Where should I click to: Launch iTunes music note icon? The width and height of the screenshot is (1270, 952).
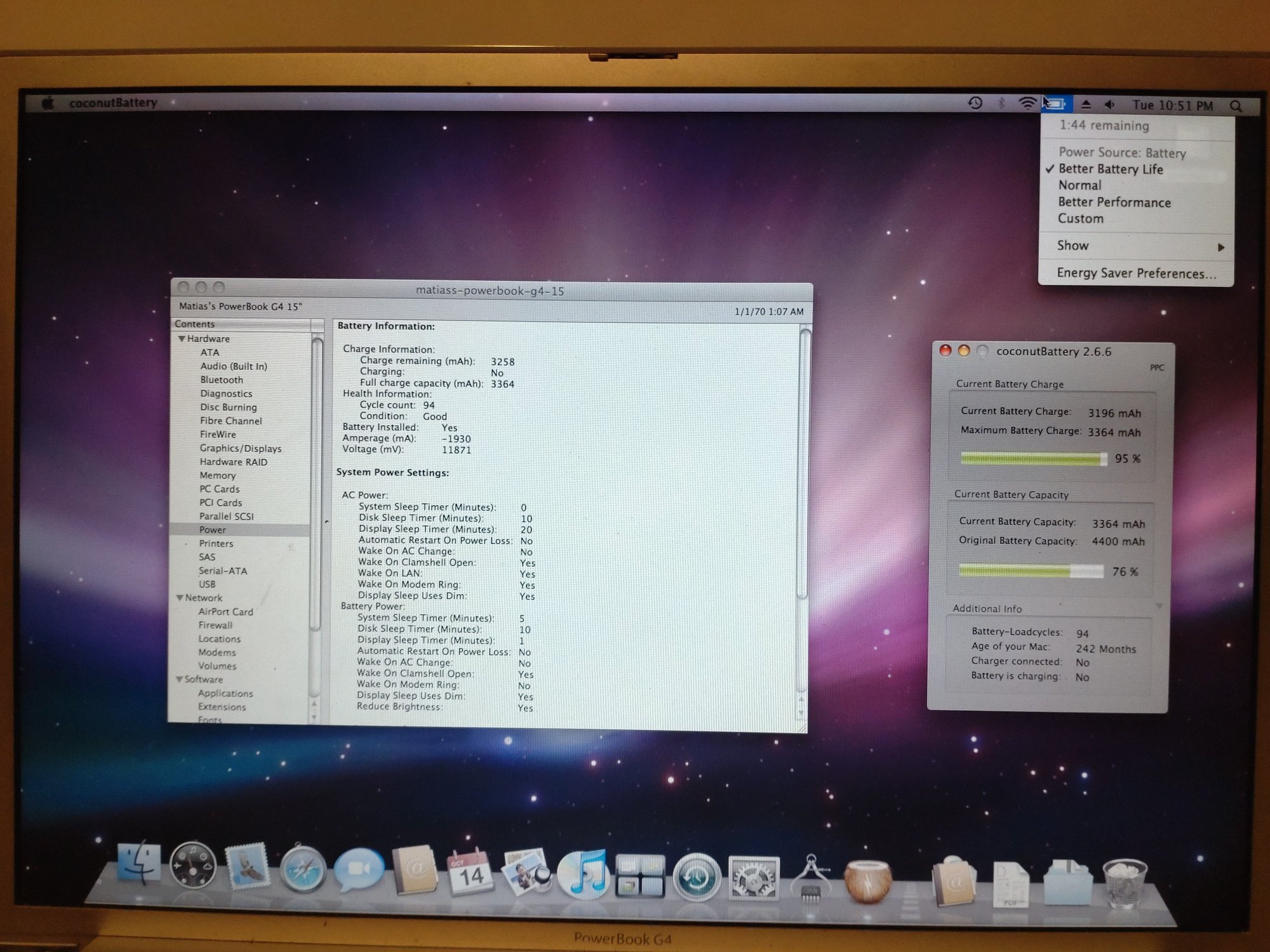click(583, 874)
